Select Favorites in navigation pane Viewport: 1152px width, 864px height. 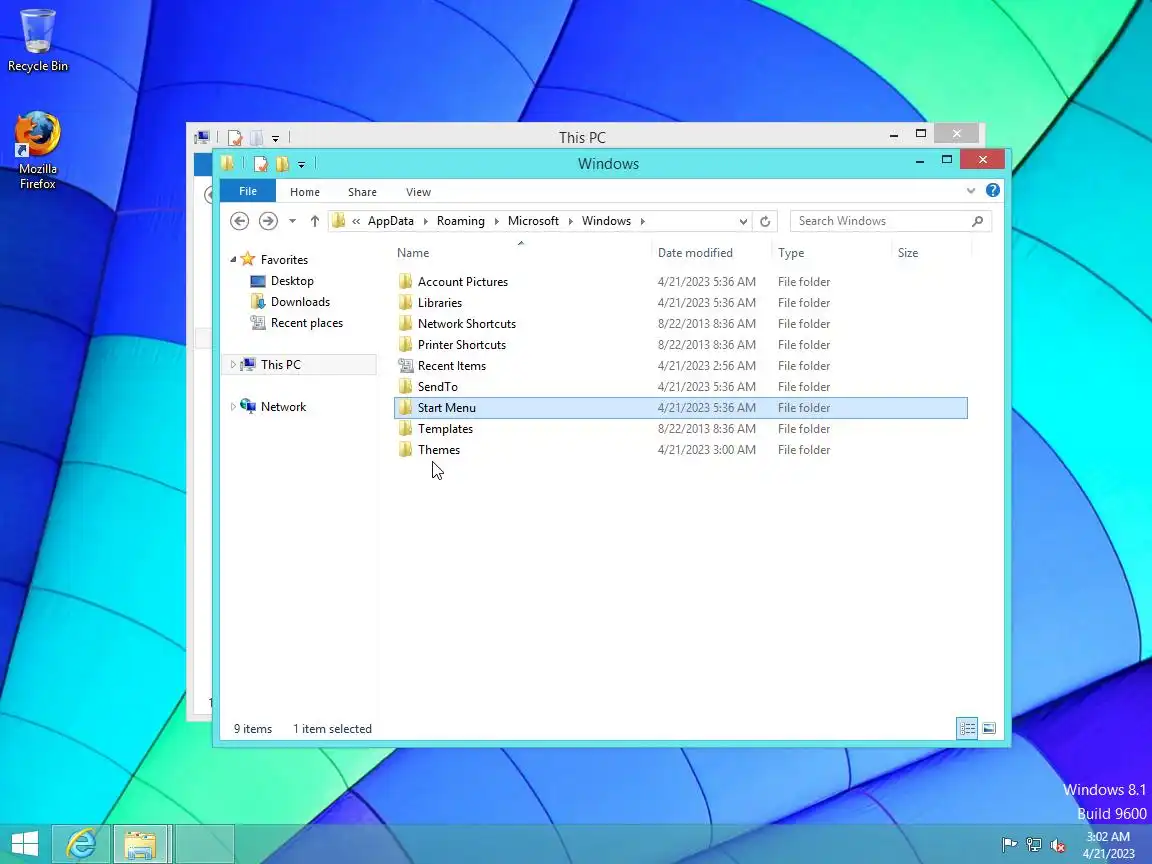[284, 259]
